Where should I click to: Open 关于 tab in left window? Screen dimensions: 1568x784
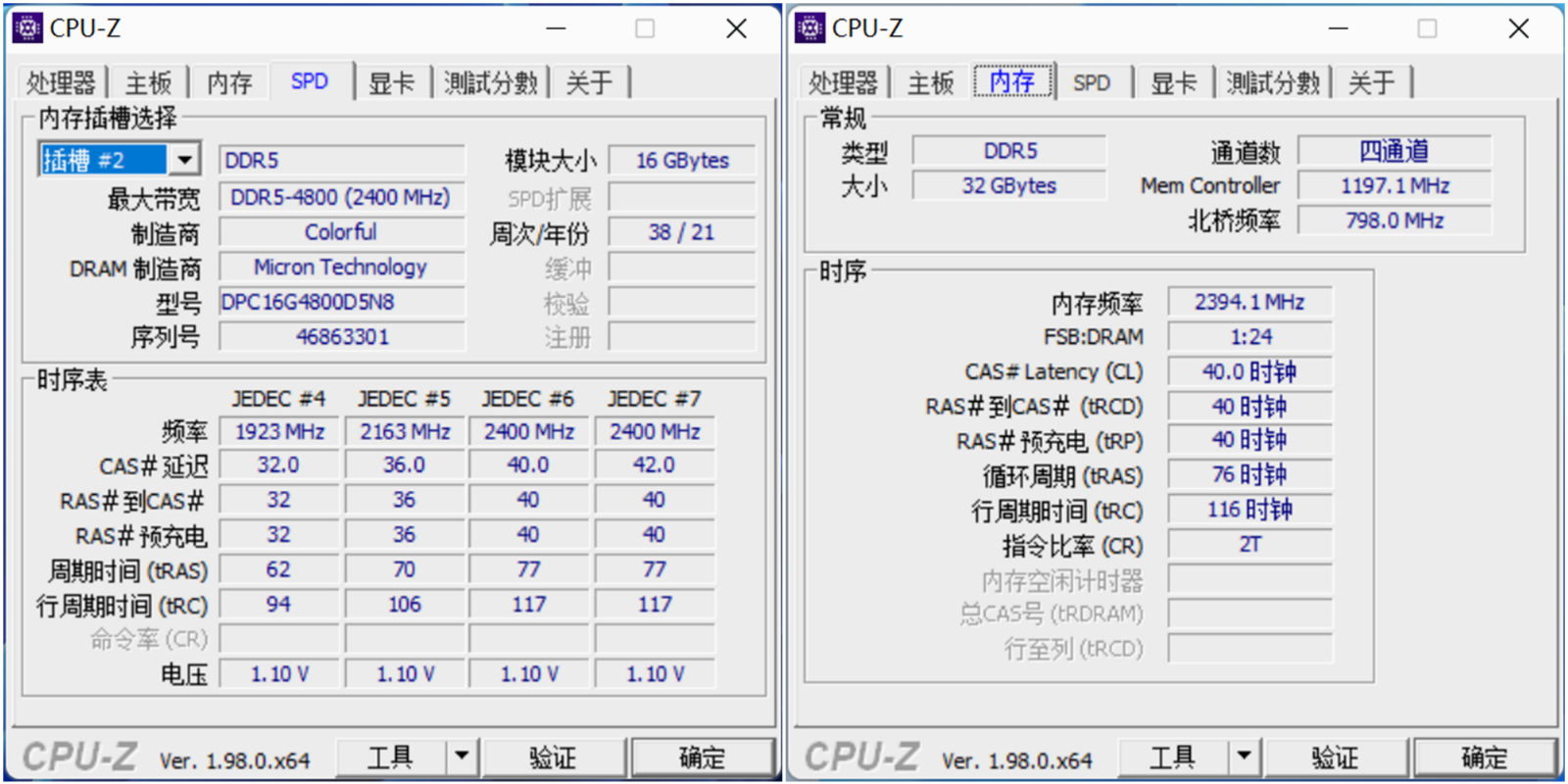tap(589, 83)
